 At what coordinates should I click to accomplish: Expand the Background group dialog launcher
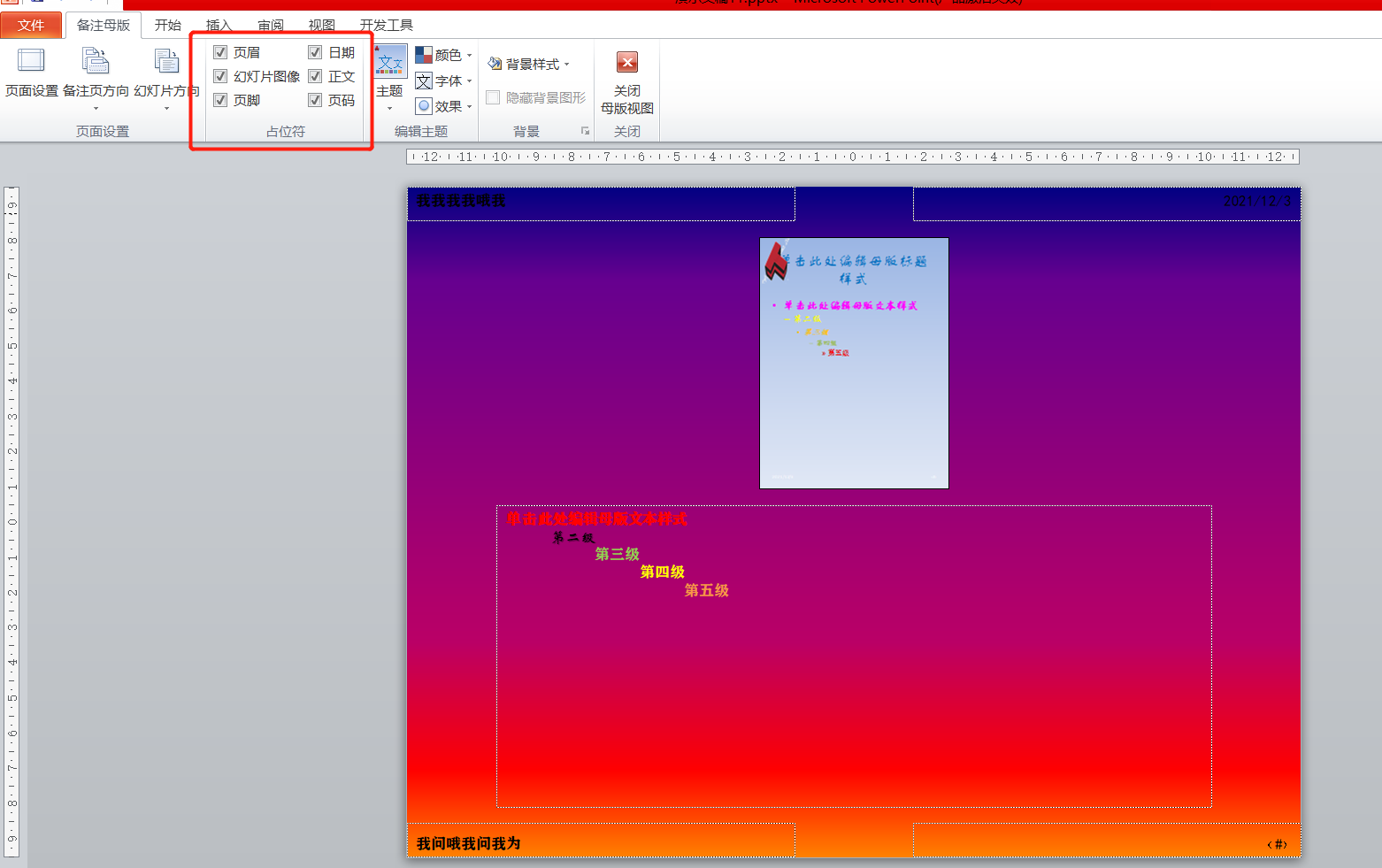585,131
